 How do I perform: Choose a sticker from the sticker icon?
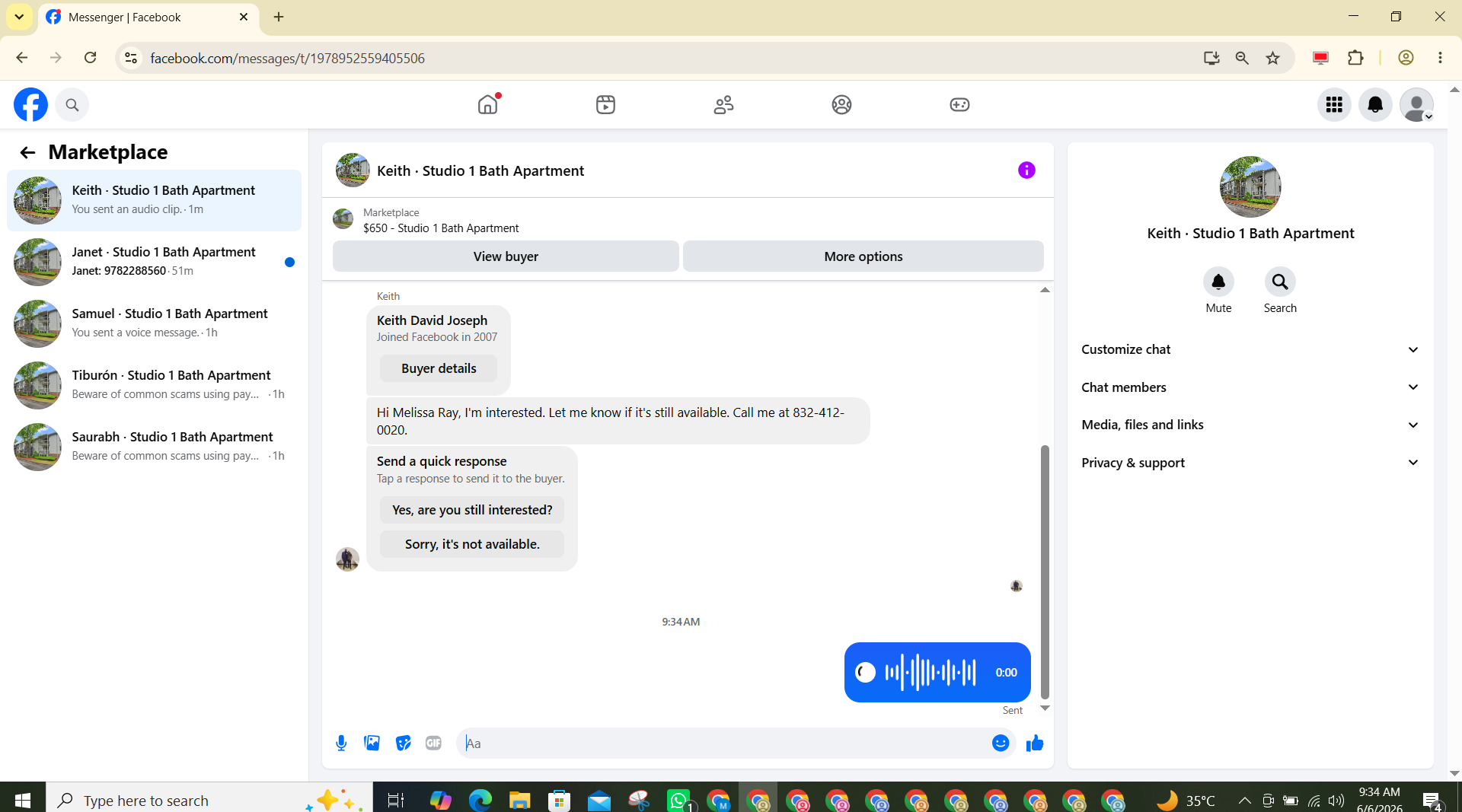[403, 744]
